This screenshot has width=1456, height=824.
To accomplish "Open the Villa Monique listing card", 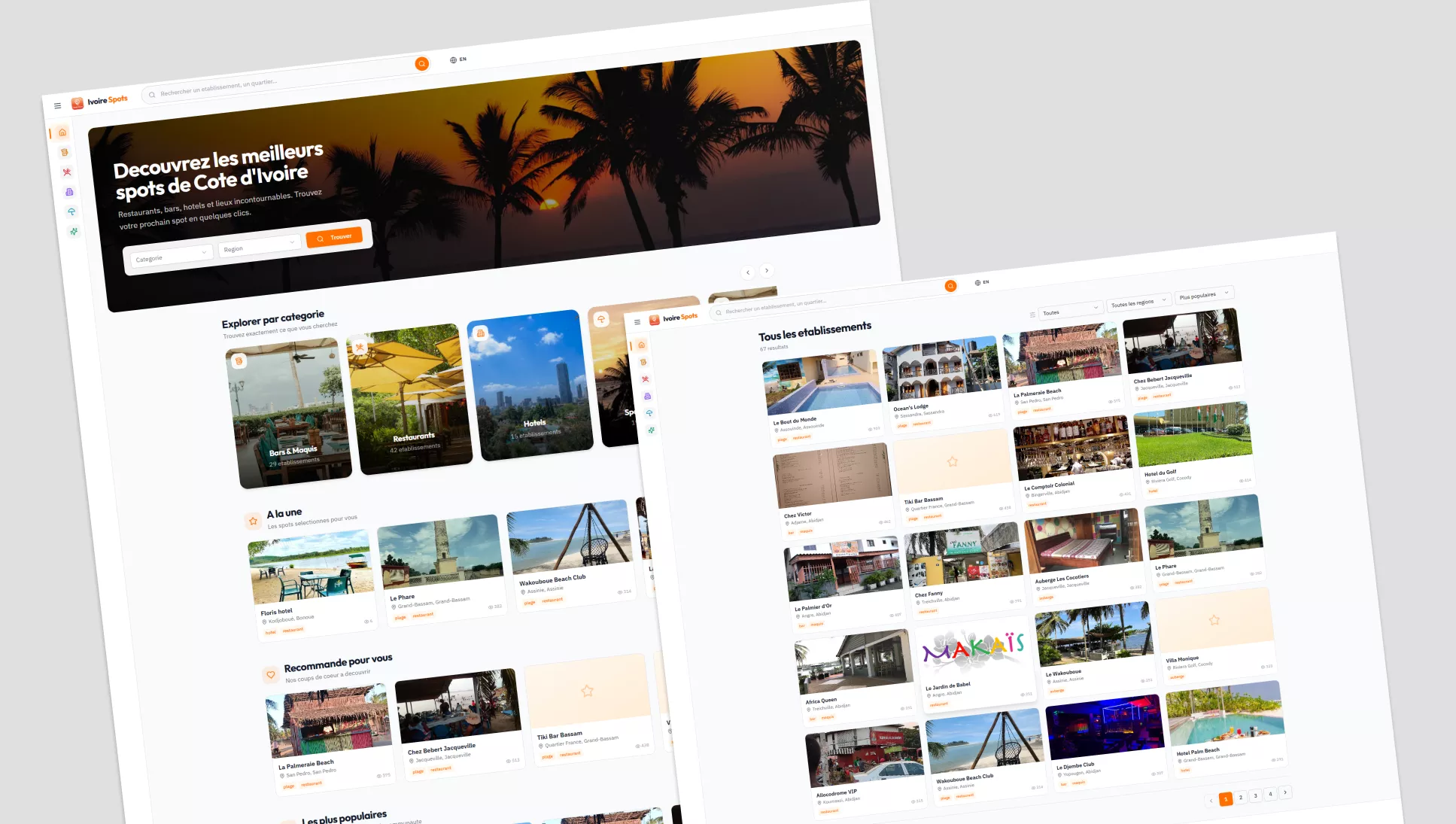I will pyautogui.click(x=1216, y=635).
